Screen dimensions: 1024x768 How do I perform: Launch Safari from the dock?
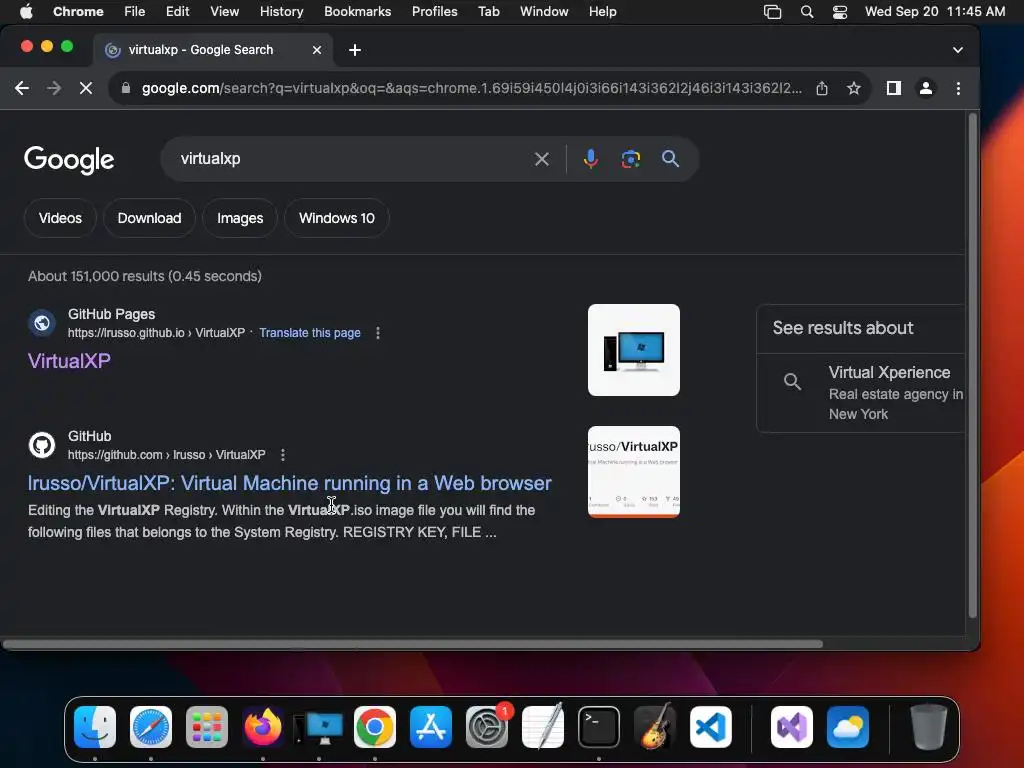[151, 727]
